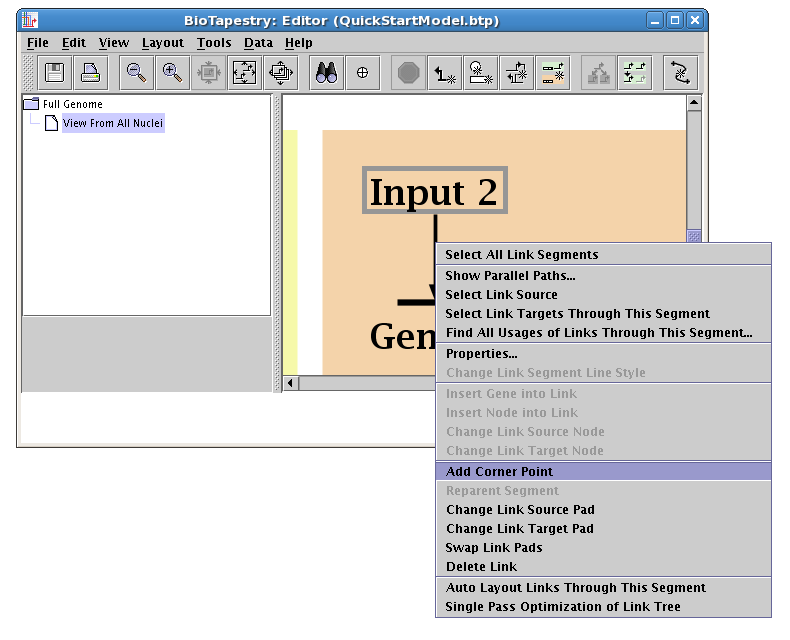This screenshot has height=640, width=790.
Task: Click the small crosshair circle toolbar icon
Action: [x=362, y=72]
